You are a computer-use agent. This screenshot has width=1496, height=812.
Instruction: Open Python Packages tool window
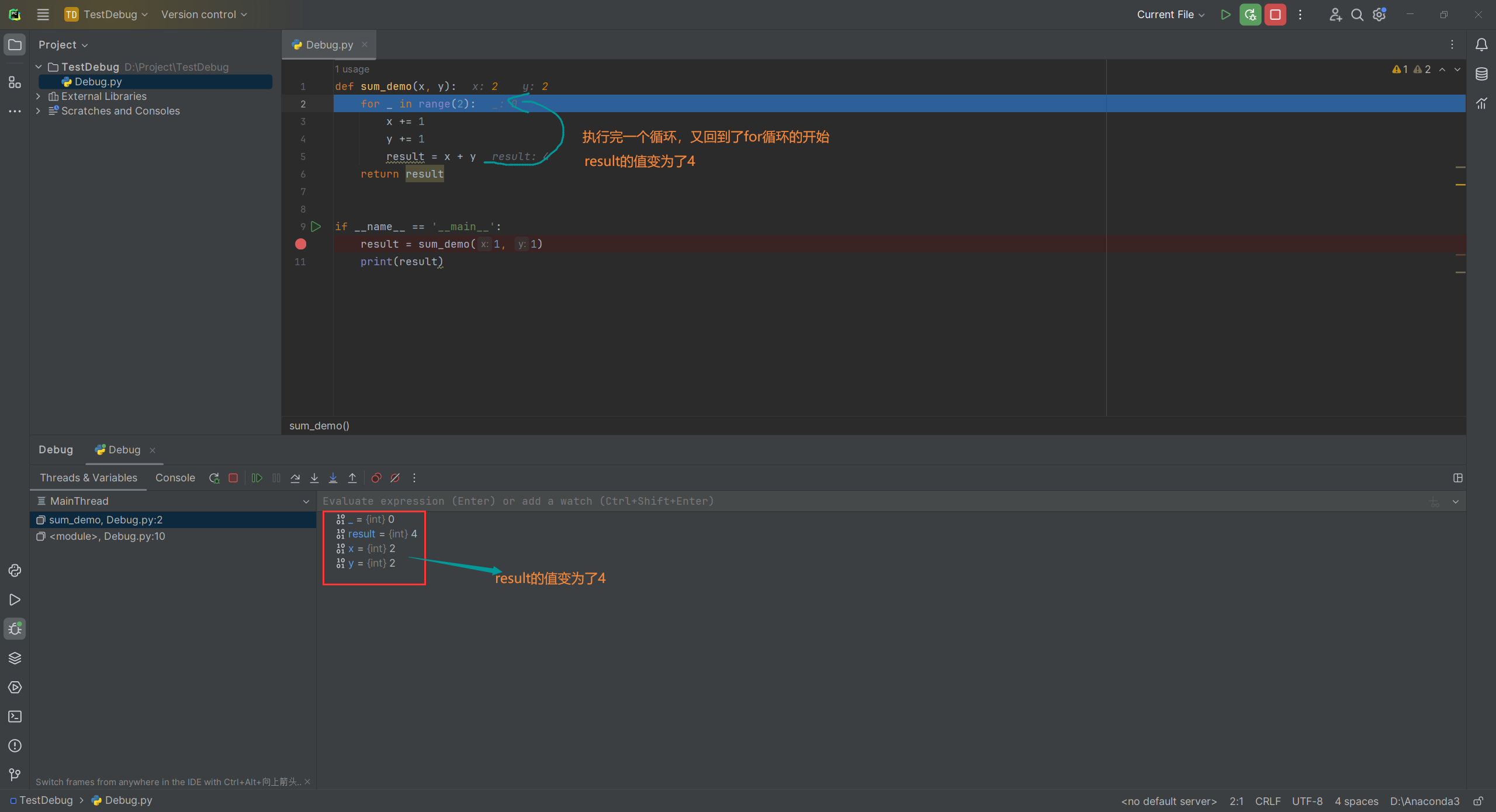coord(15,658)
